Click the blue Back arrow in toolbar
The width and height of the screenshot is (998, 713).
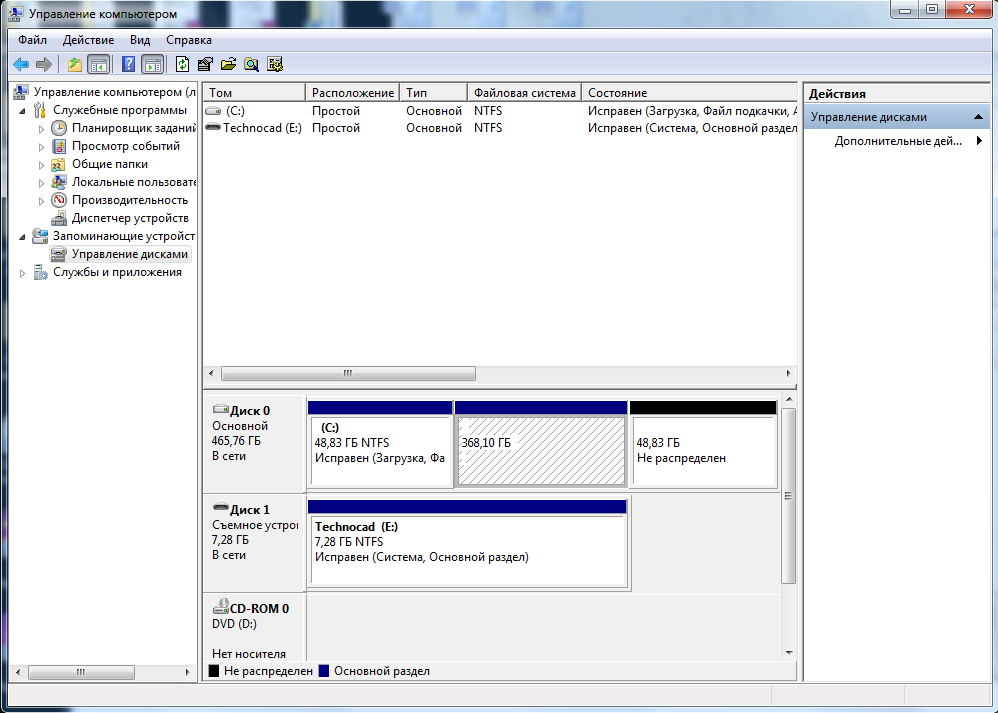[20, 65]
